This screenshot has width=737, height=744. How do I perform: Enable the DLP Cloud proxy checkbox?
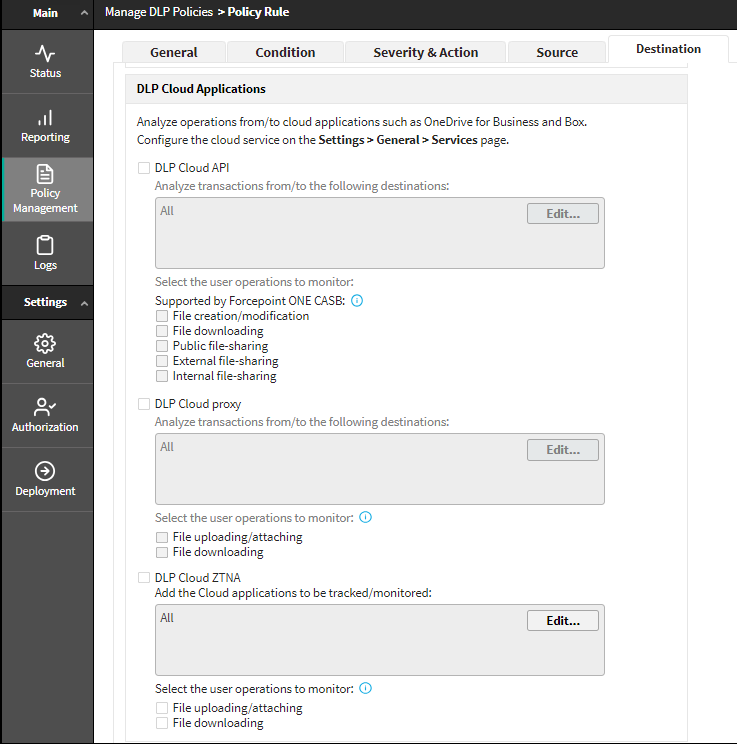click(x=144, y=405)
